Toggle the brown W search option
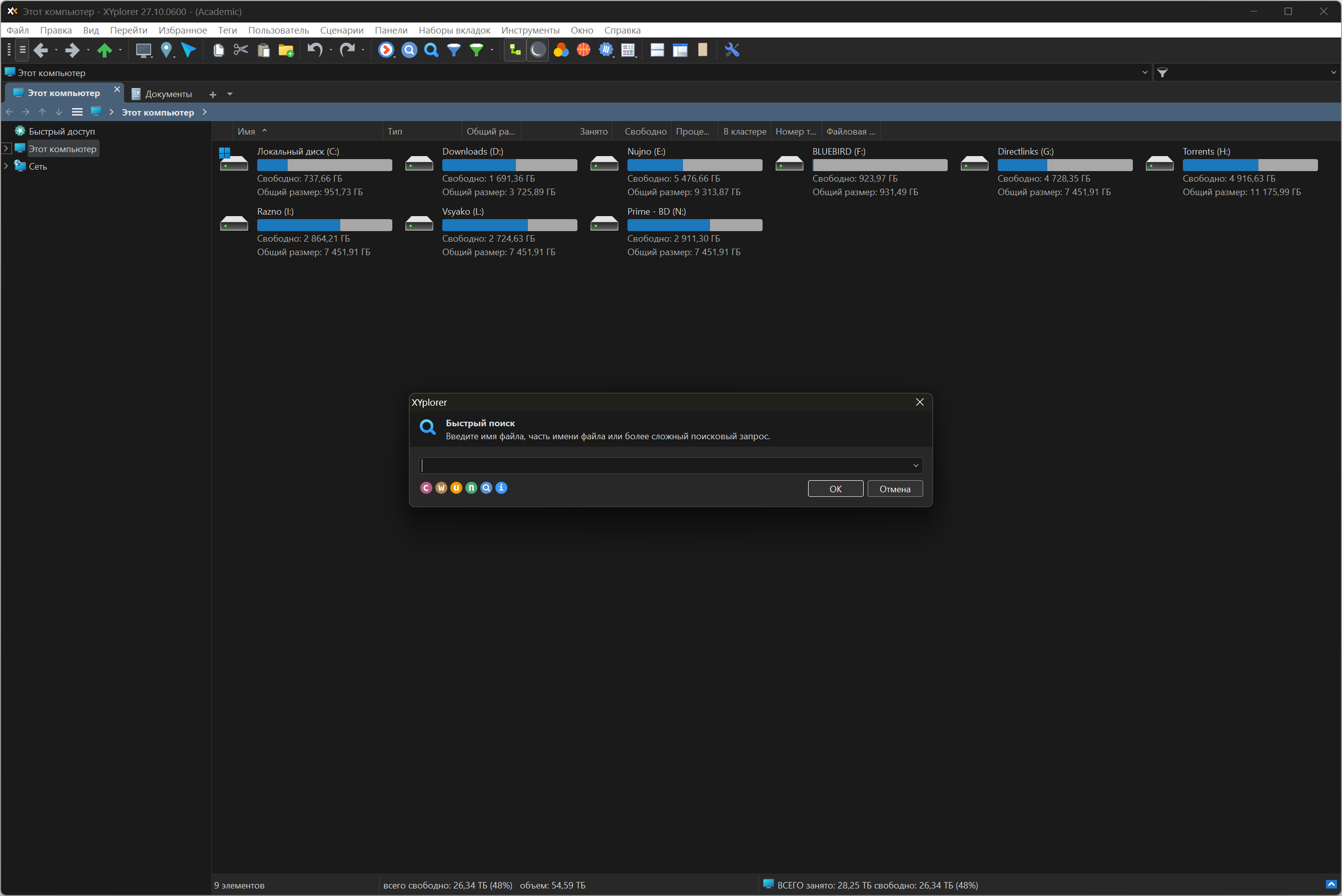 pyautogui.click(x=441, y=487)
